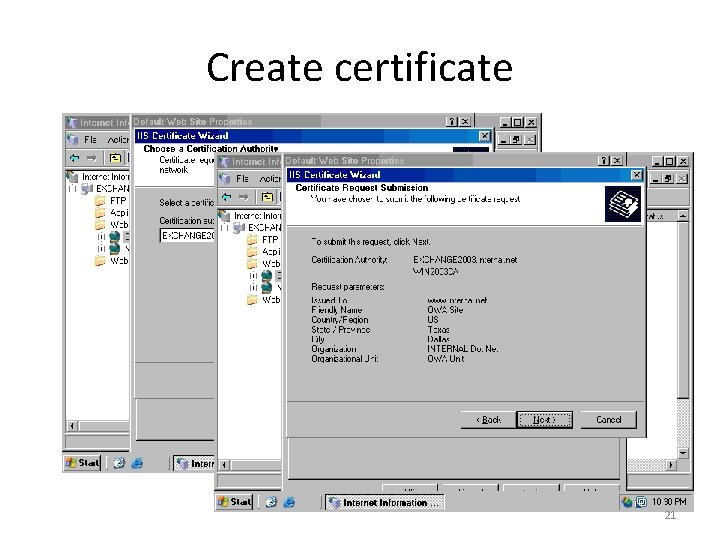Open the Action menu in the front IIS Manager window

270,179
